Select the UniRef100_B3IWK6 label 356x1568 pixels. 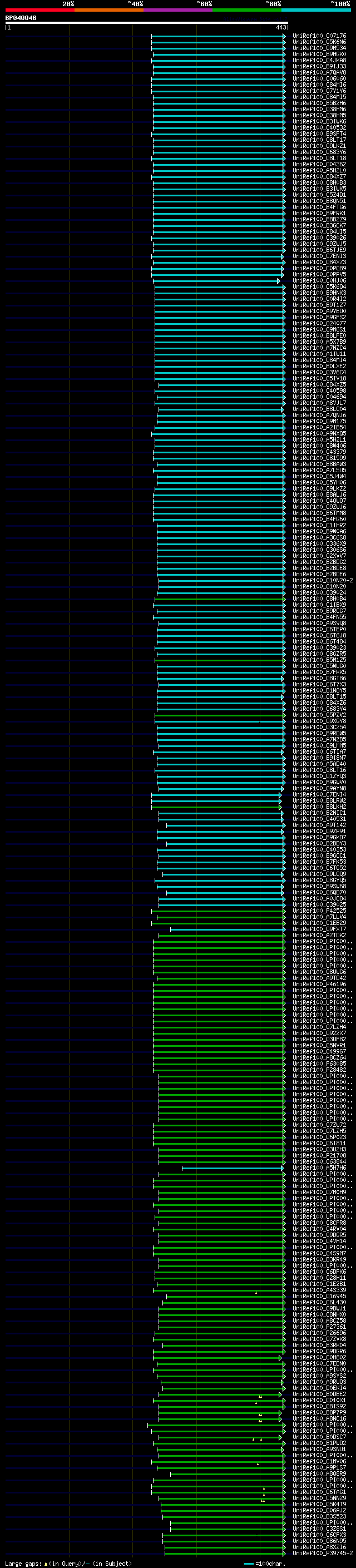(319, 121)
